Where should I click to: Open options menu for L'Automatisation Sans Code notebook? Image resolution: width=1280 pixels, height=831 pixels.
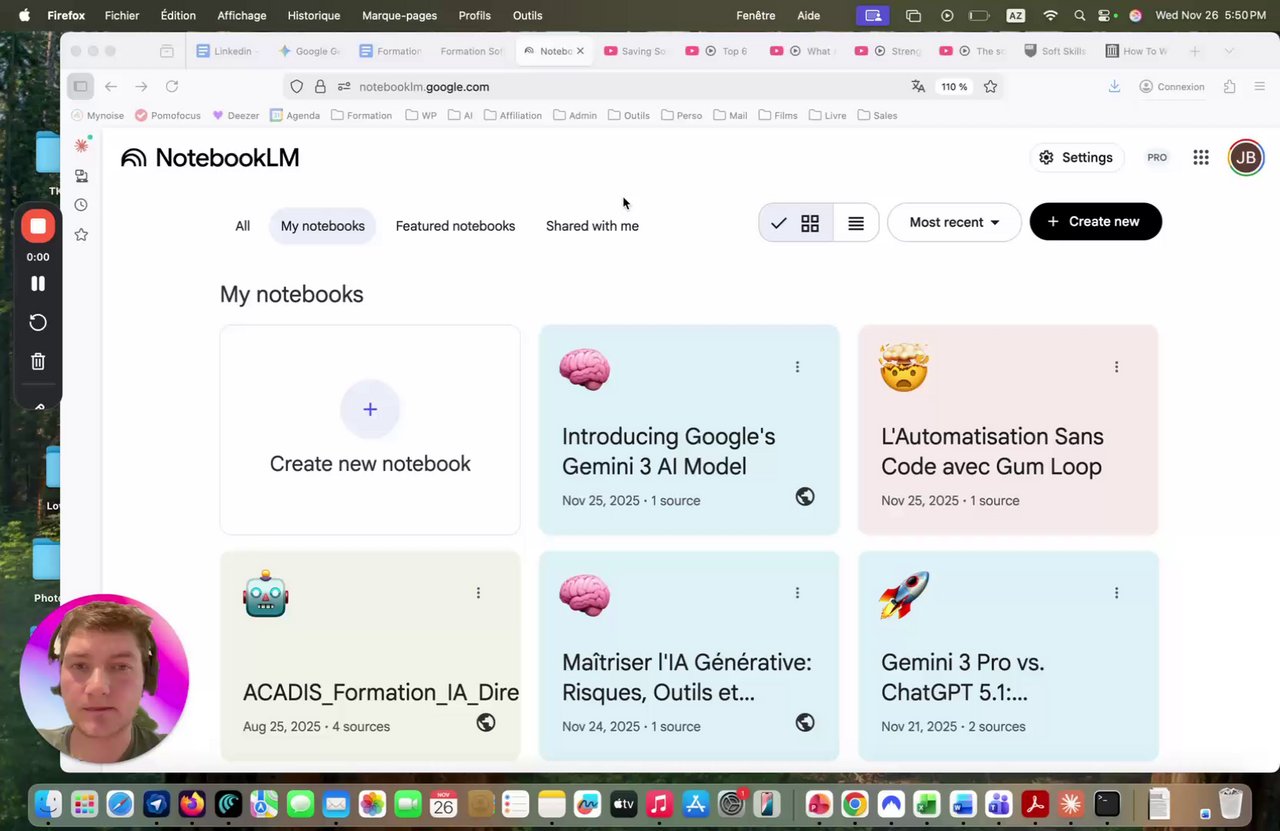coord(1116,367)
